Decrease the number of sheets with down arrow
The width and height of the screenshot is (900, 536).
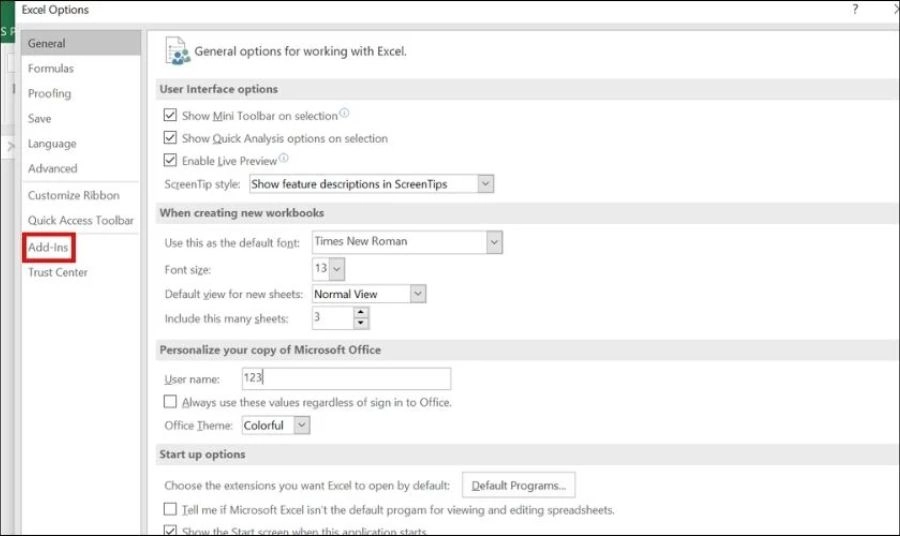click(x=360, y=323)
